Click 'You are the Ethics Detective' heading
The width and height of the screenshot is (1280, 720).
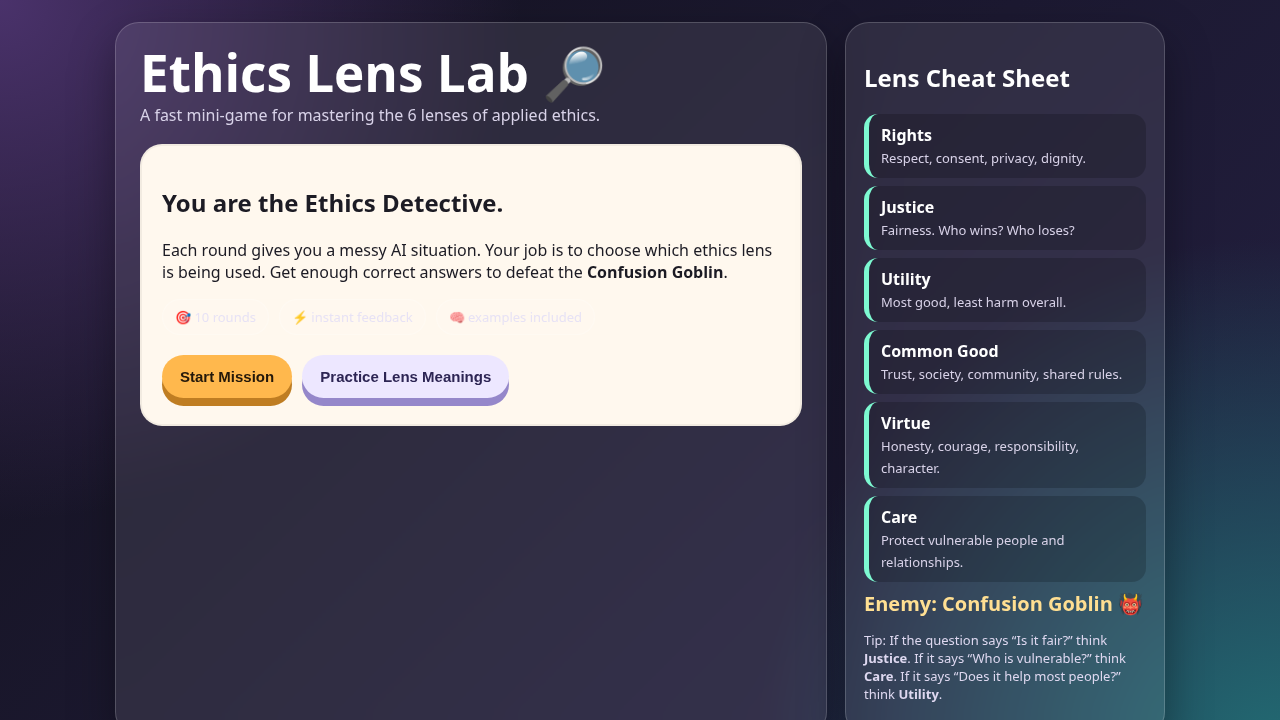(333, 203)
